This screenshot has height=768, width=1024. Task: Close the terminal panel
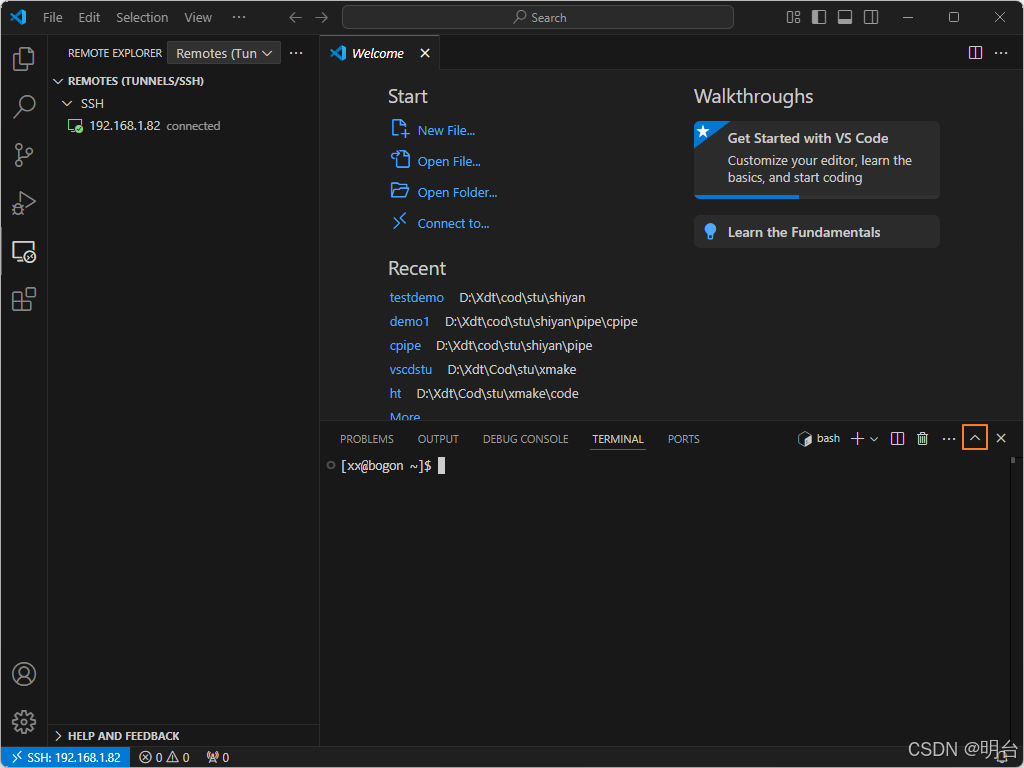coord(1000,439)
